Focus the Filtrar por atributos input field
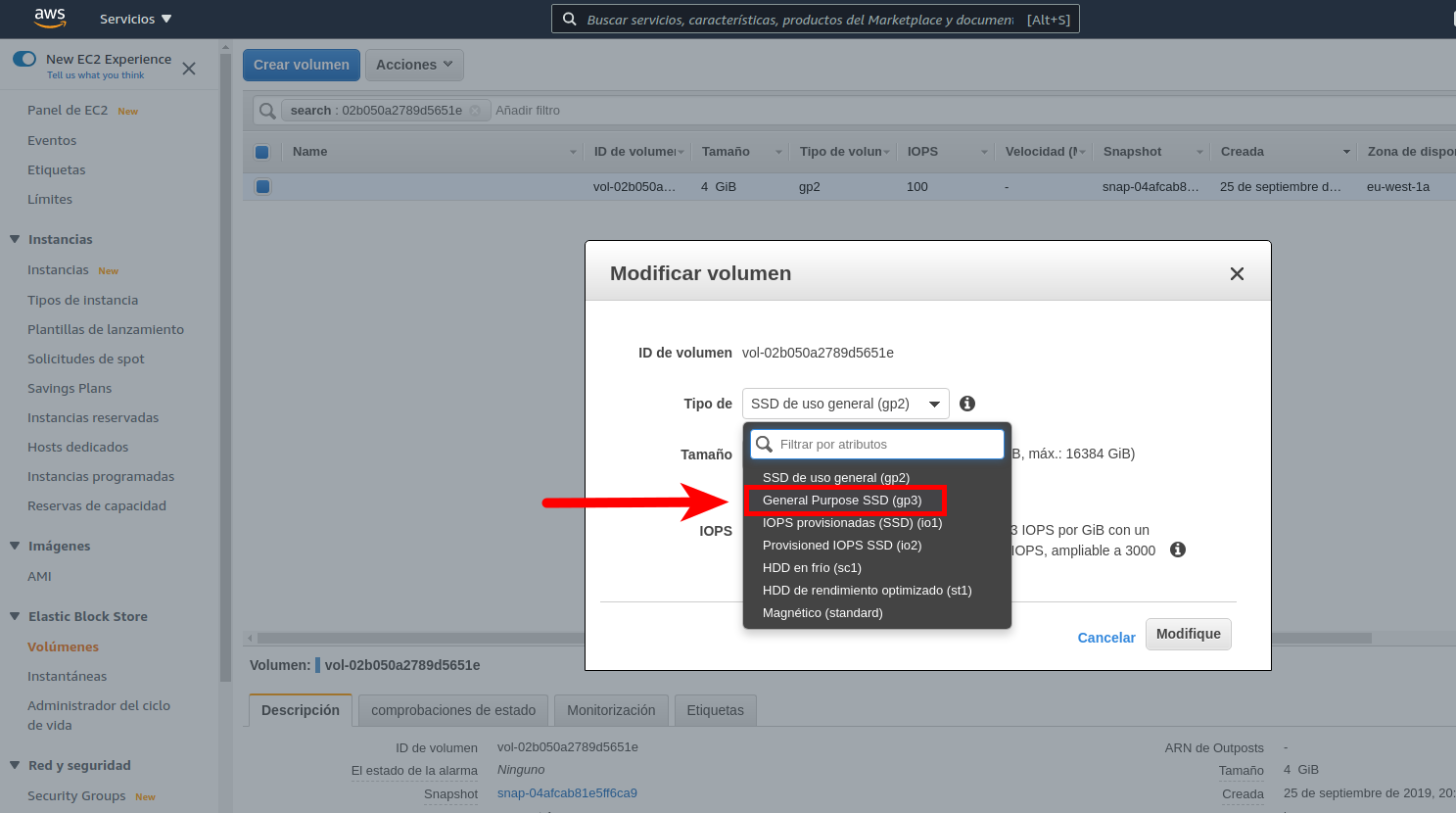The width and height of the screenshot is (1456, 813). [886, 445]
